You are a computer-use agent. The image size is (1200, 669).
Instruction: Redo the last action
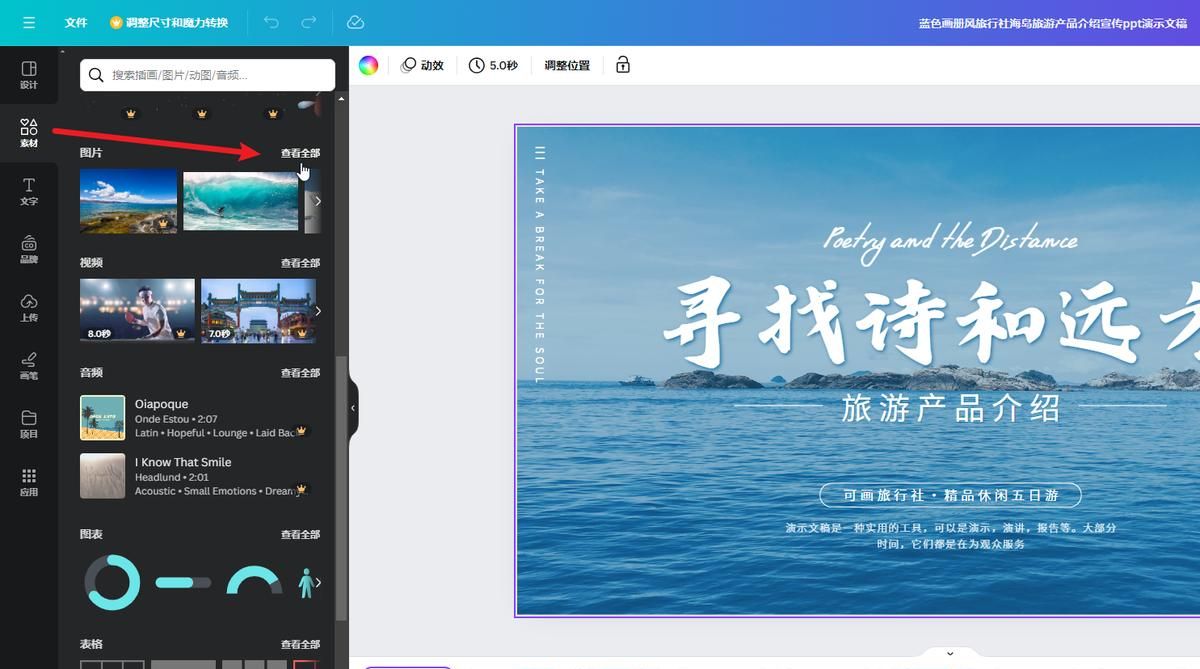coord(309,22)
